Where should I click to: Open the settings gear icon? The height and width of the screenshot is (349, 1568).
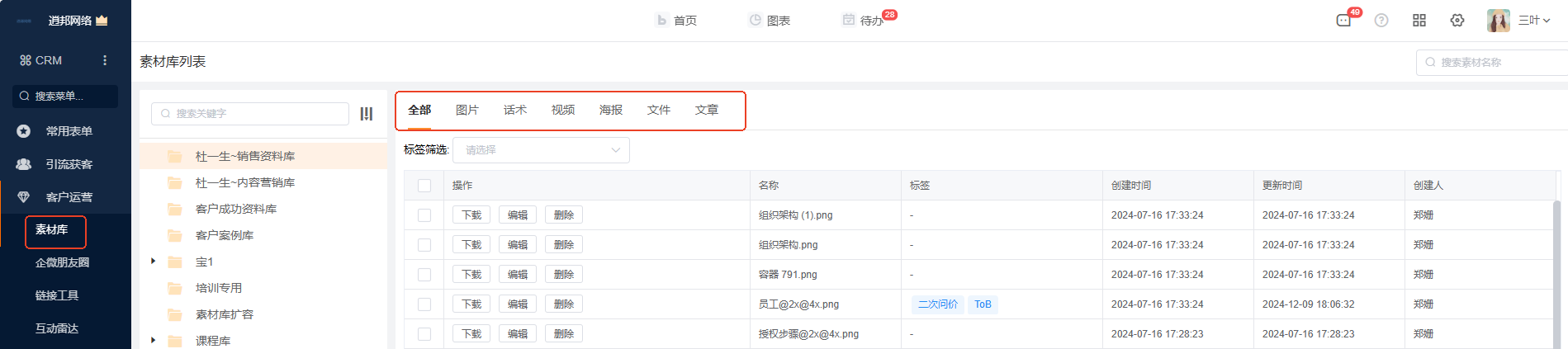pos(1457,21)
